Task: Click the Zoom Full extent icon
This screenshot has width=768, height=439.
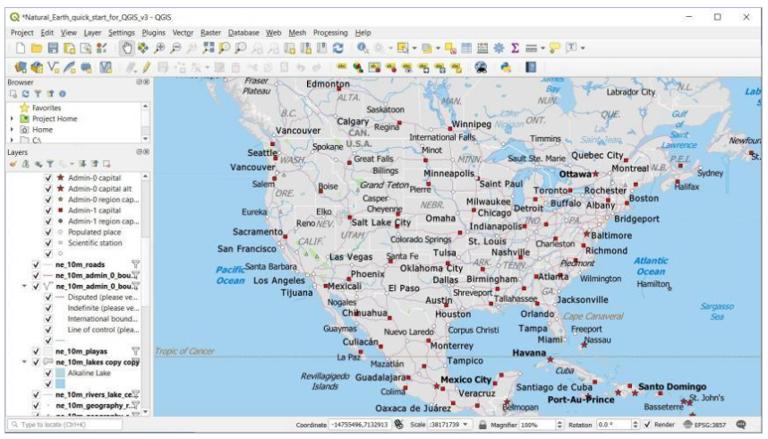Action: click(x=209, y=48)
